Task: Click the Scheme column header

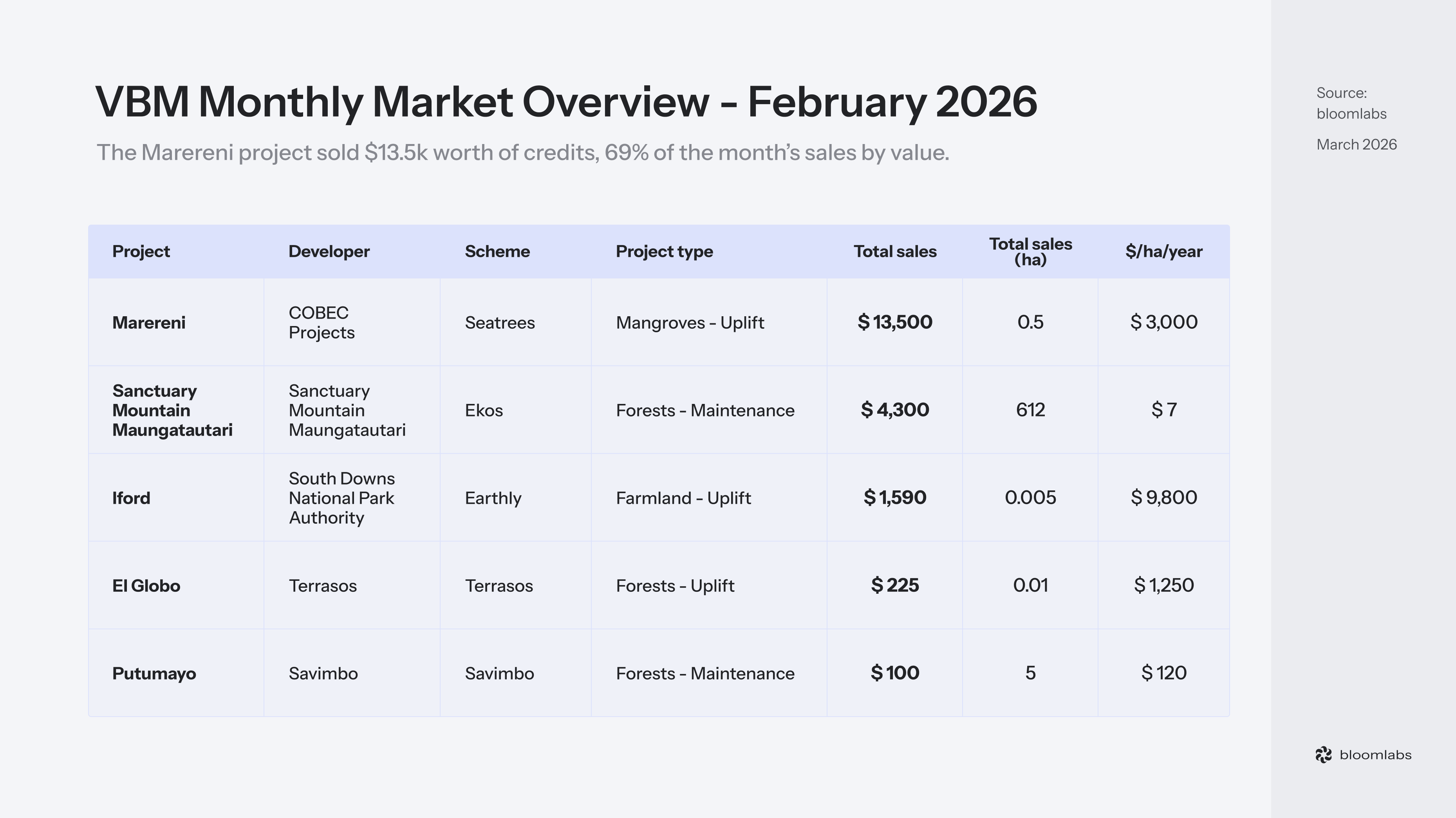Action: point(497,251)
